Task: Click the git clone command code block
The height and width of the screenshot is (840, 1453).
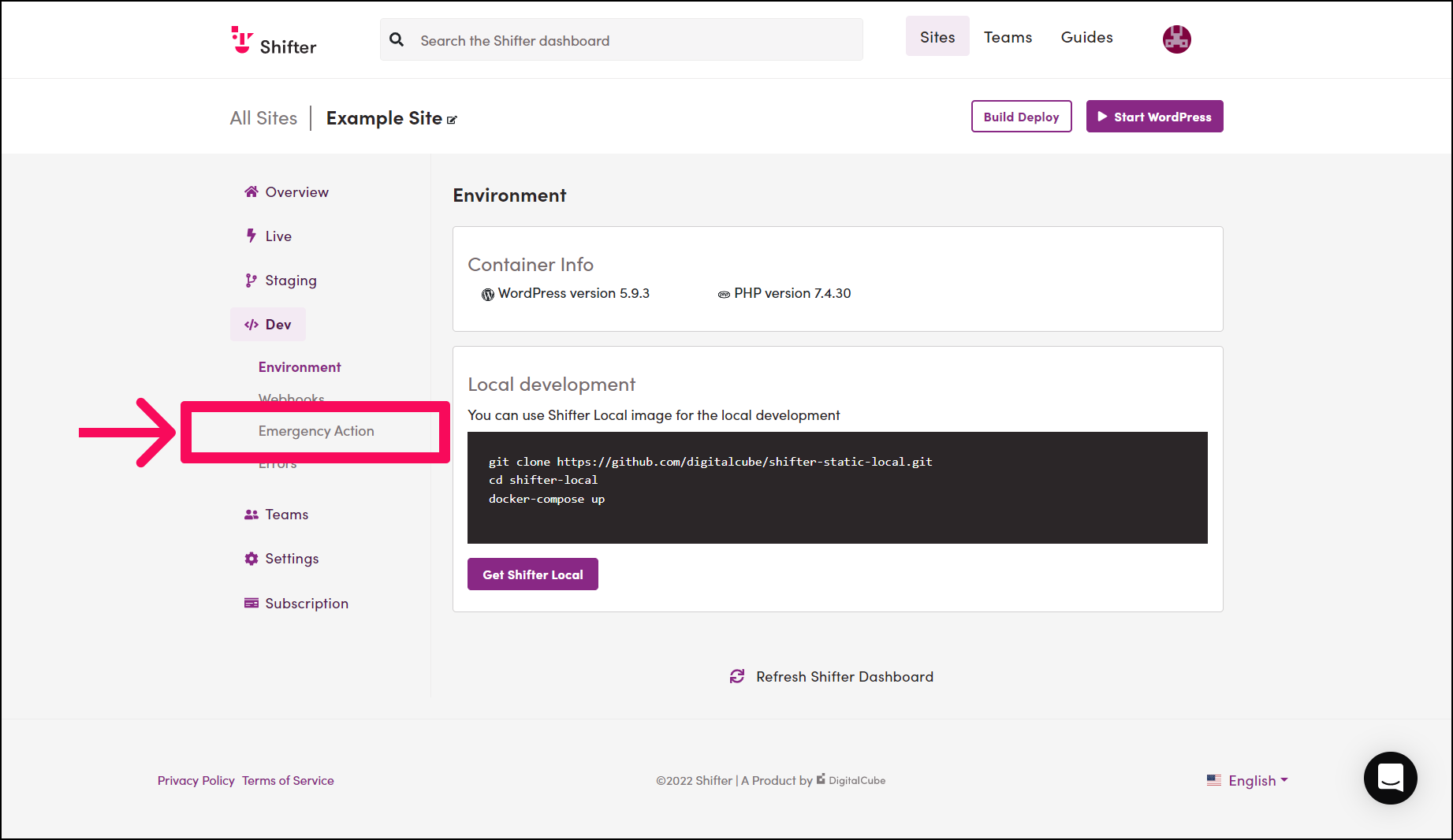Action: 837,488
